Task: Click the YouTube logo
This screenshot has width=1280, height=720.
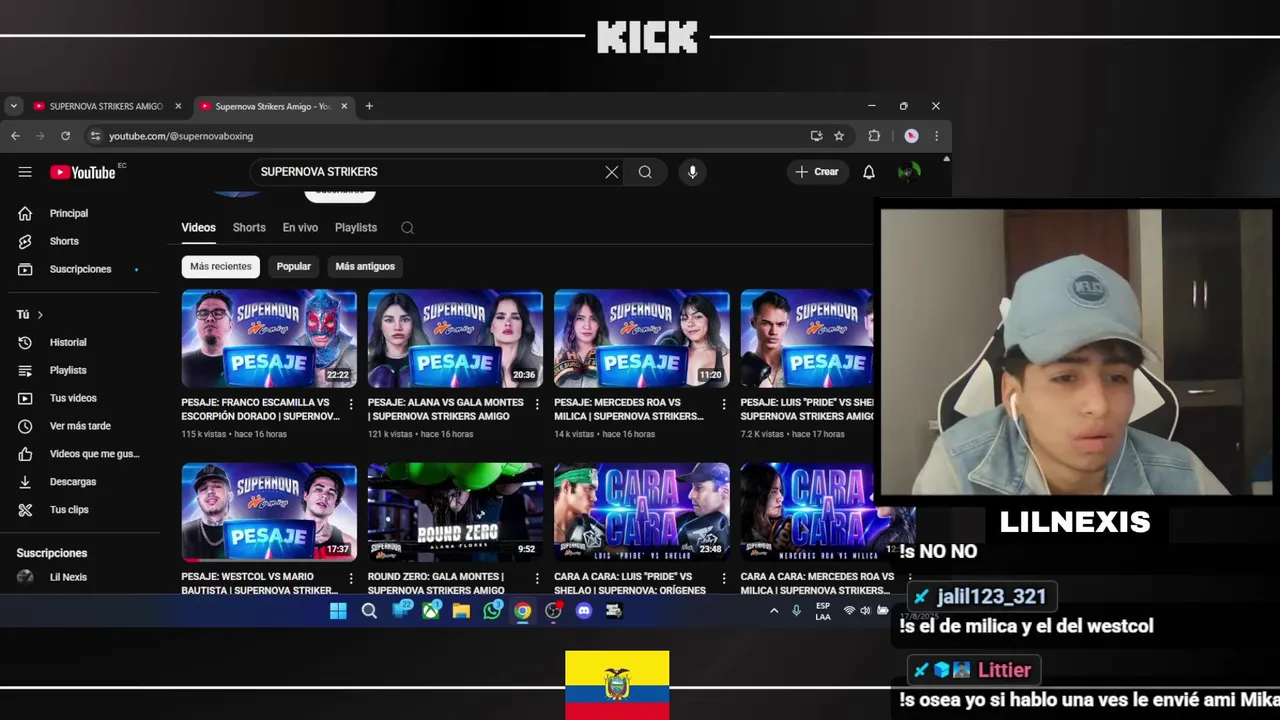Action: click(83, 172)
